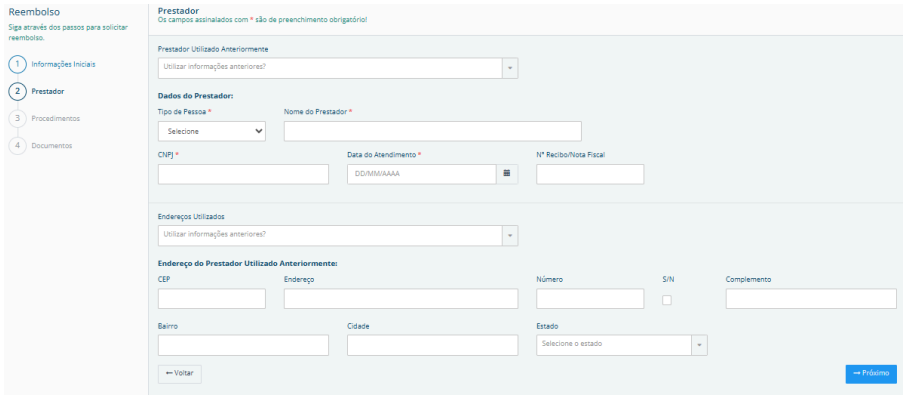Click the CEP input field

pyautogui.click(x=211, y=299)
